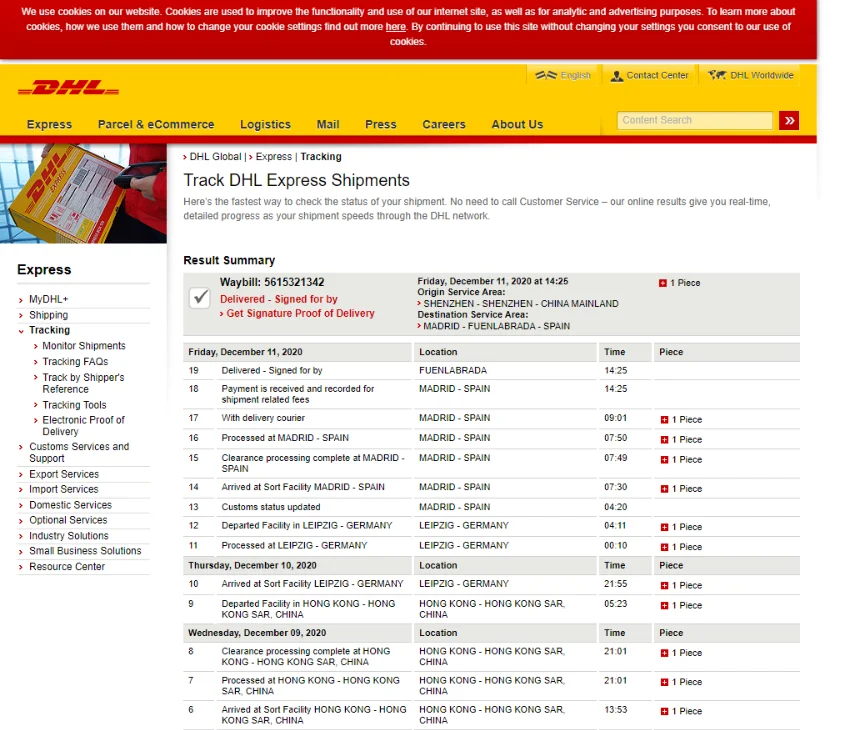Screen dimensions: 847x730
Task: Click the Express breadcrumb link
Action: tap(273, 157)
